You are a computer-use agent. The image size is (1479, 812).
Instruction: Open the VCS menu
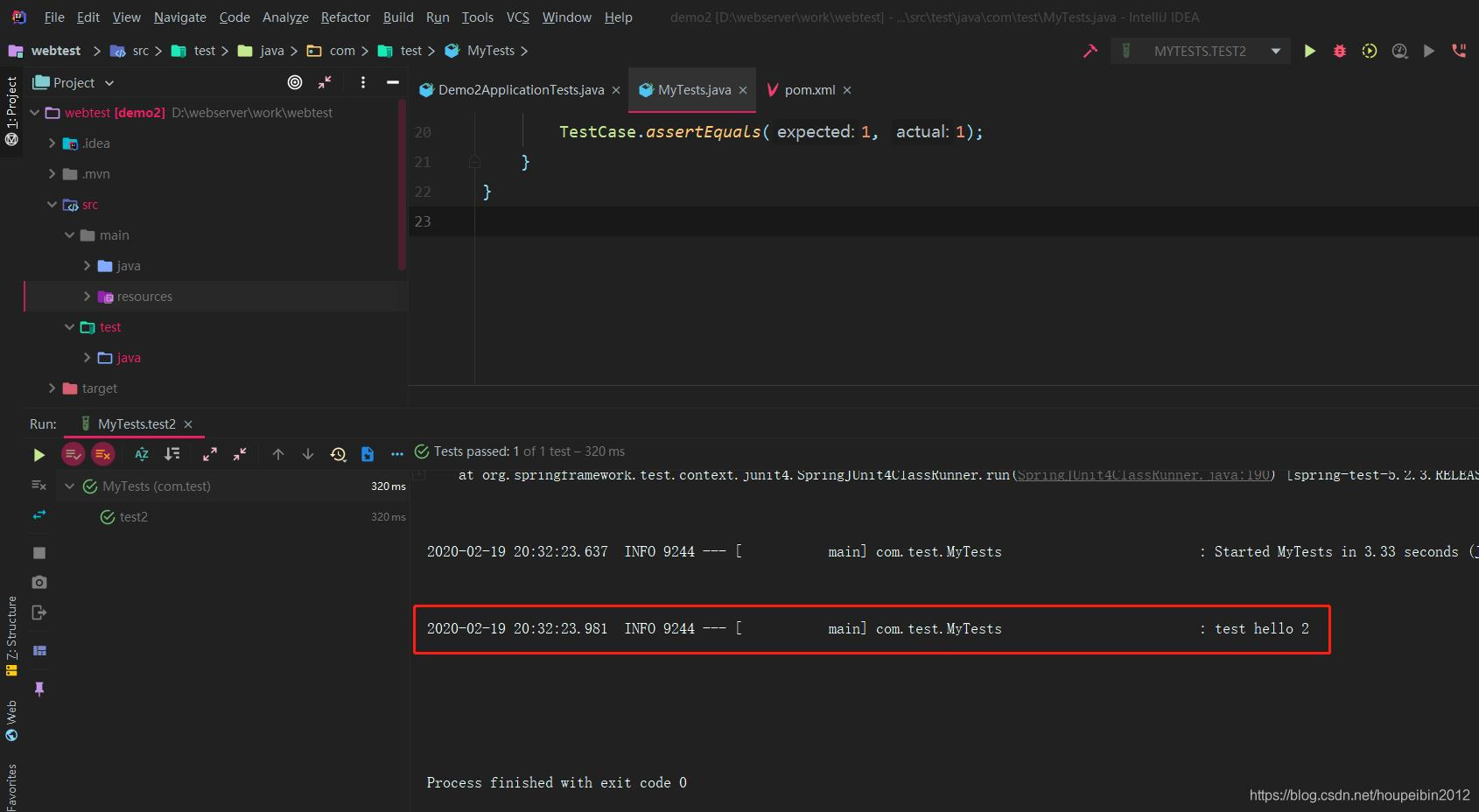(518, 17)
